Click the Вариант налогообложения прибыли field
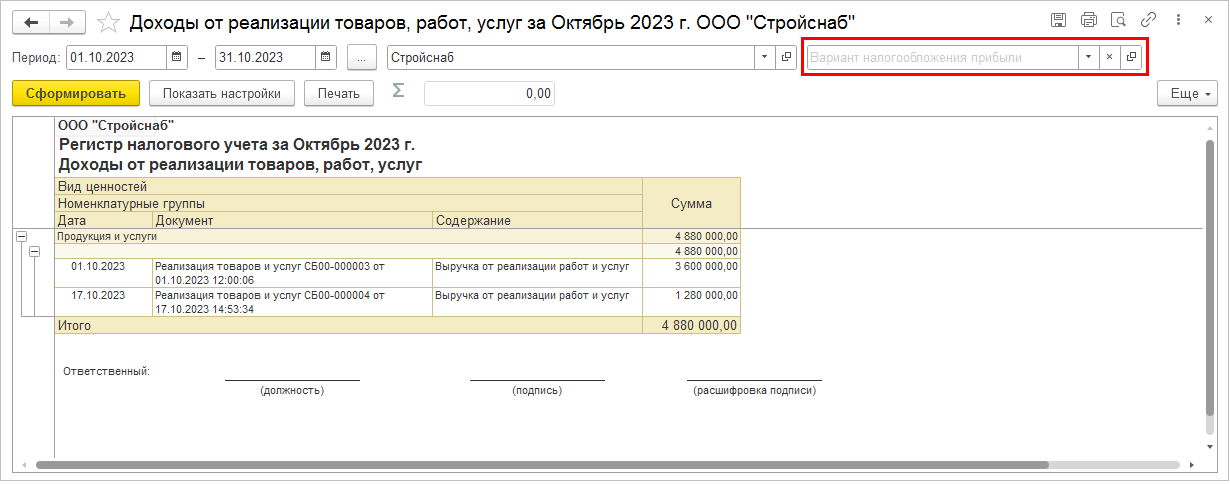 [940, 58]
